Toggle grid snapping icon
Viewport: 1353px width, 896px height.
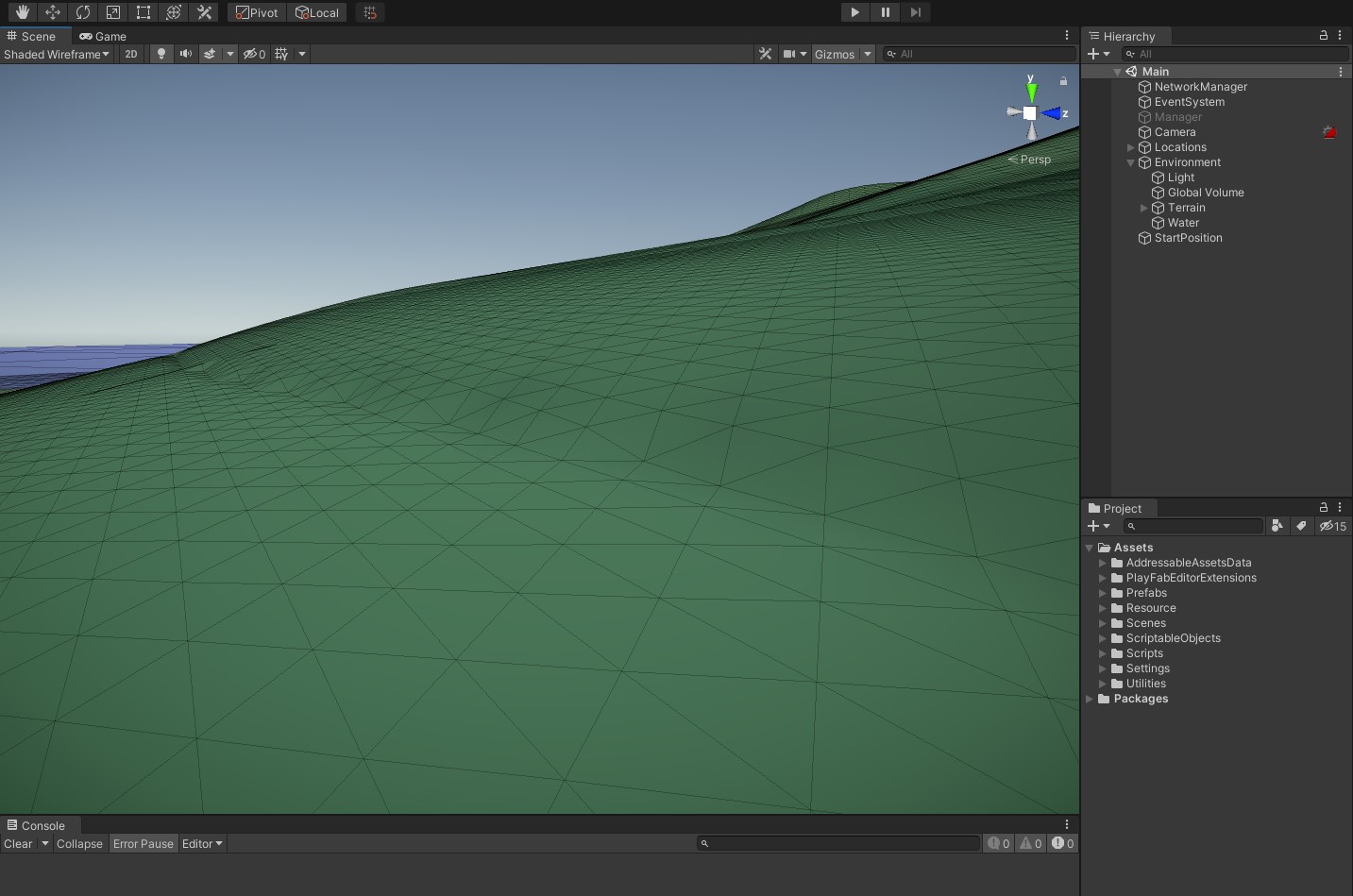tap(370, 12)
